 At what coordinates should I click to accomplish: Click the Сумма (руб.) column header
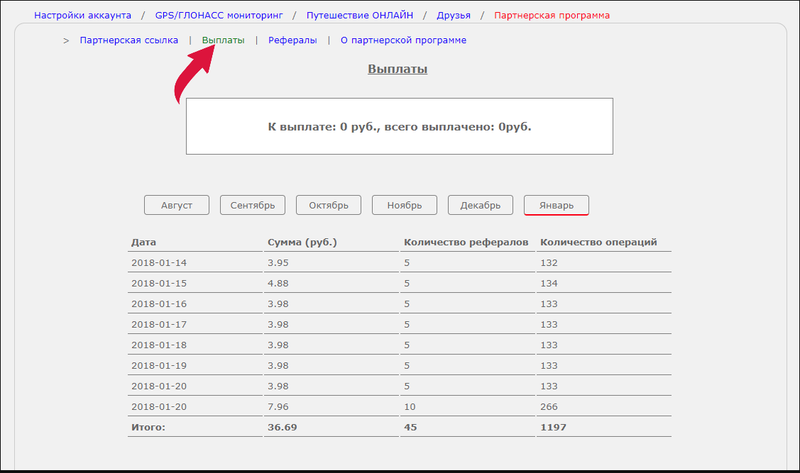(301, 242)
